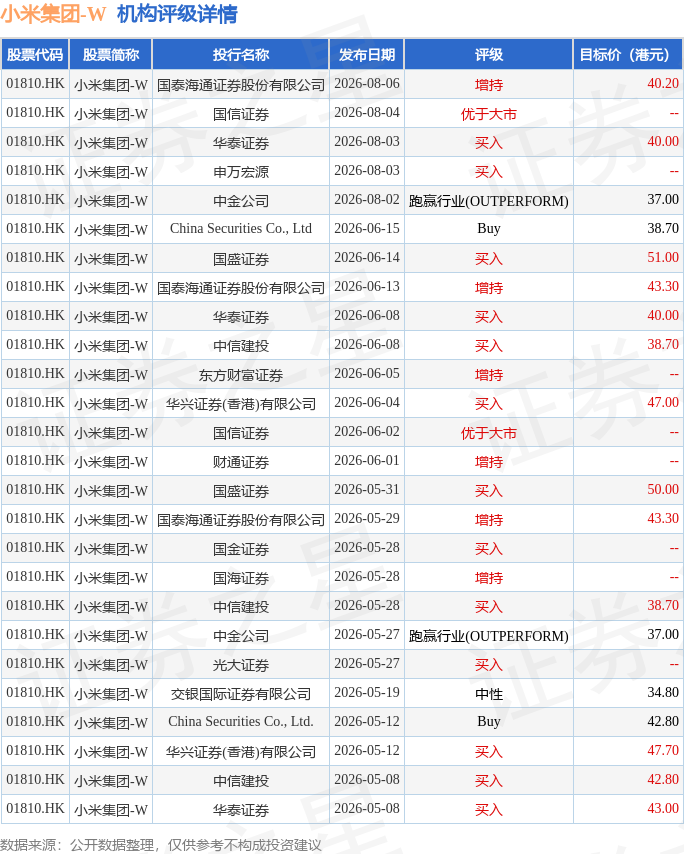Click the 数据来源 disclaimer footer text
Screen dimensions: 684x854
click(161, 844)
